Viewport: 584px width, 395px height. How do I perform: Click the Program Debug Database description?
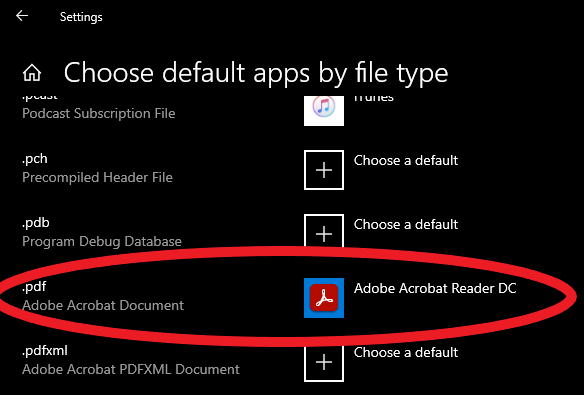102,242
